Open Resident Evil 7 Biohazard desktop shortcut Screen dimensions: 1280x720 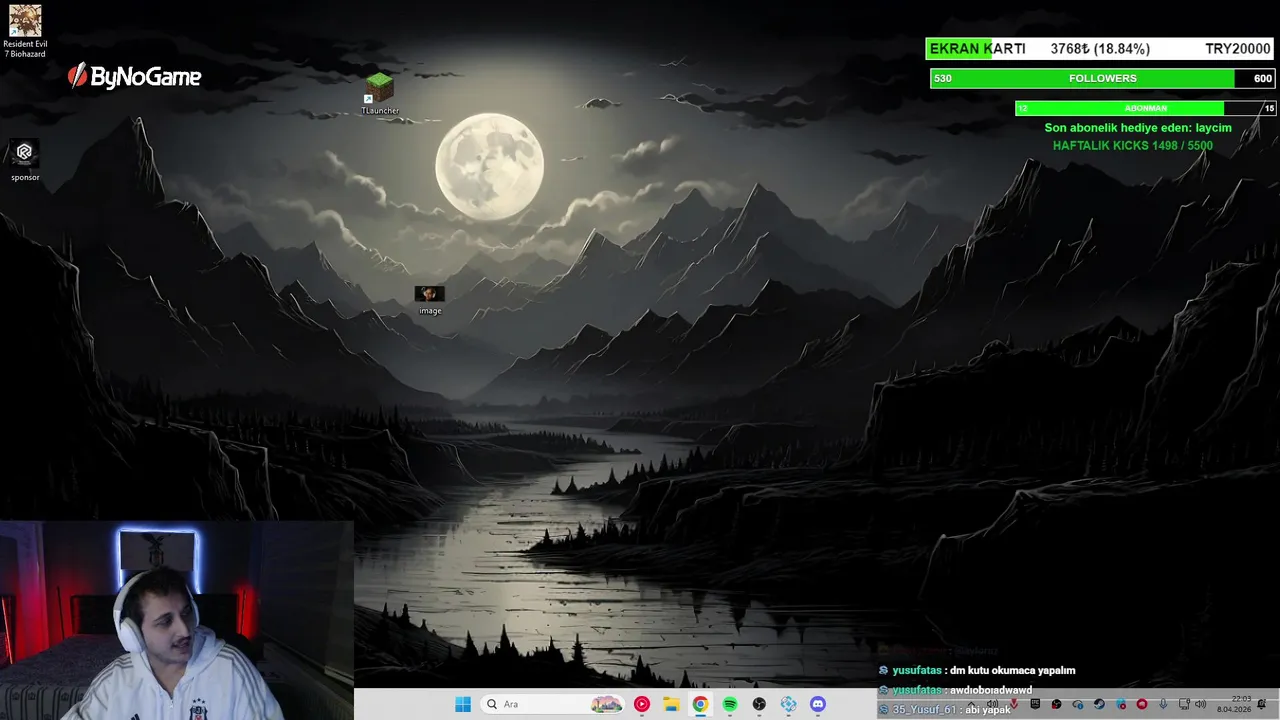(x=25, y=31)
